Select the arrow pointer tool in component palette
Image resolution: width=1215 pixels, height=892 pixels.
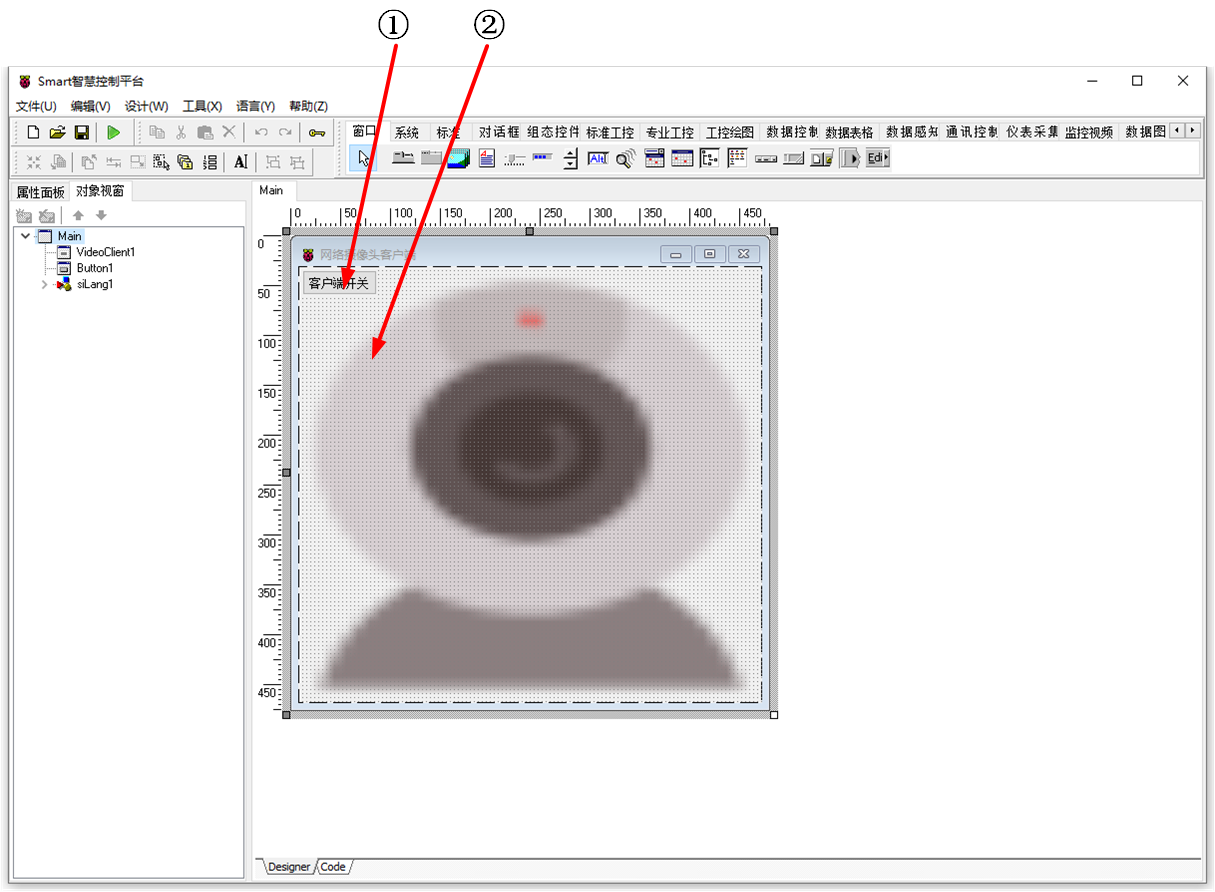364,158
